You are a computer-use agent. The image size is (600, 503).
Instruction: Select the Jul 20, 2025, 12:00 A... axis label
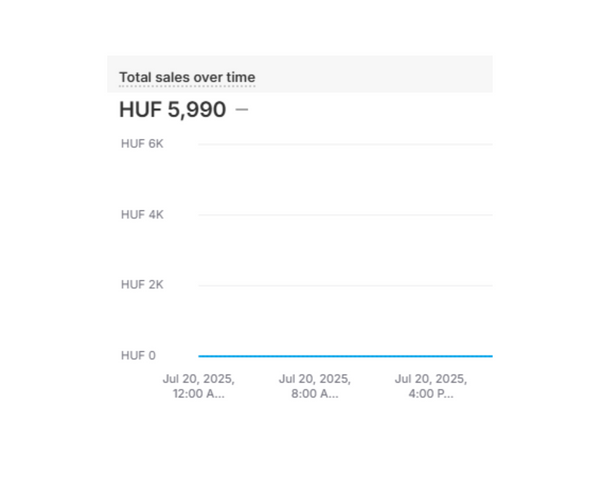point(198,386)
